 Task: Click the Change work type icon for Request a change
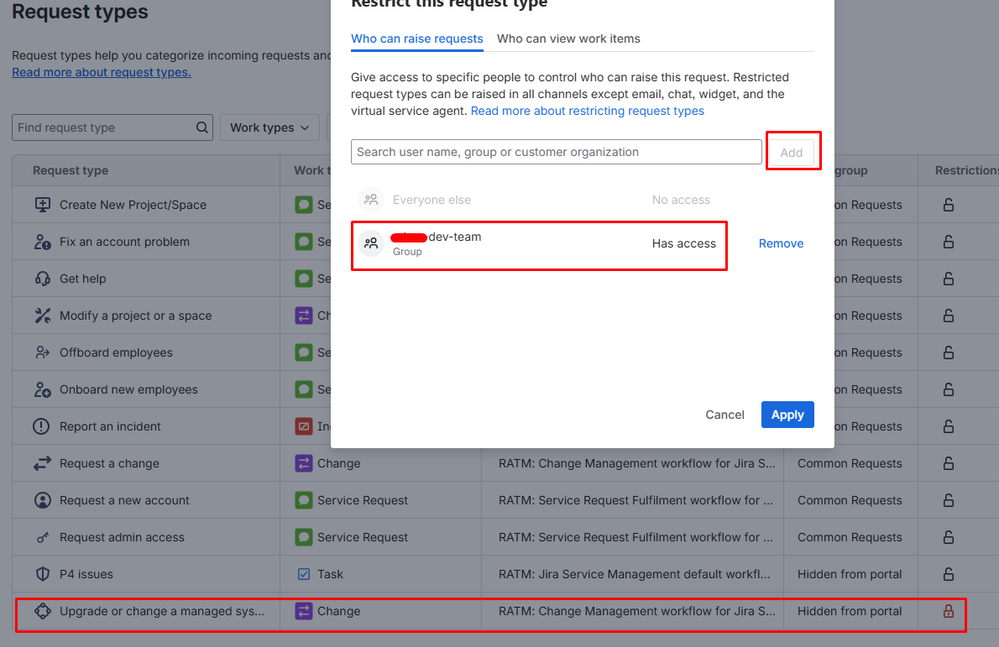303,463
